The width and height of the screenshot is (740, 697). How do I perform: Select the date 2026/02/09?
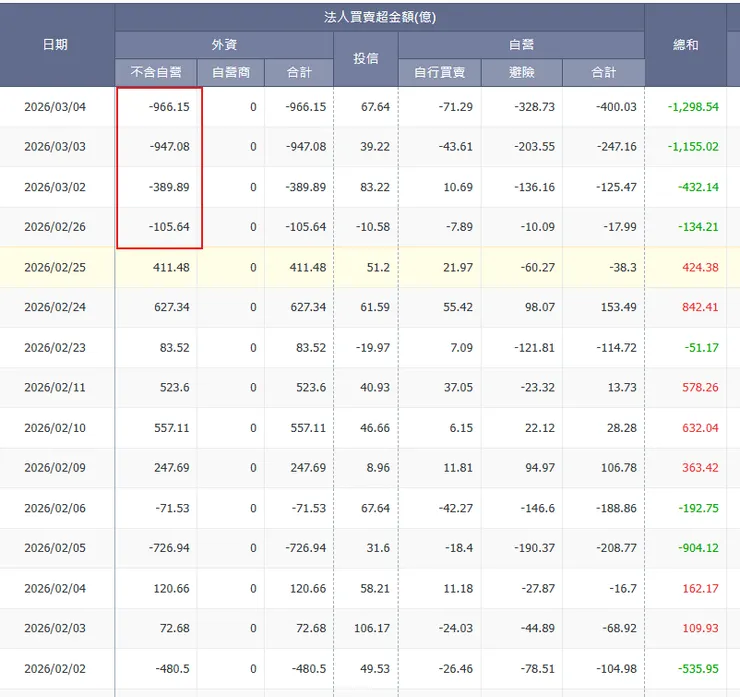coord(55,468)
